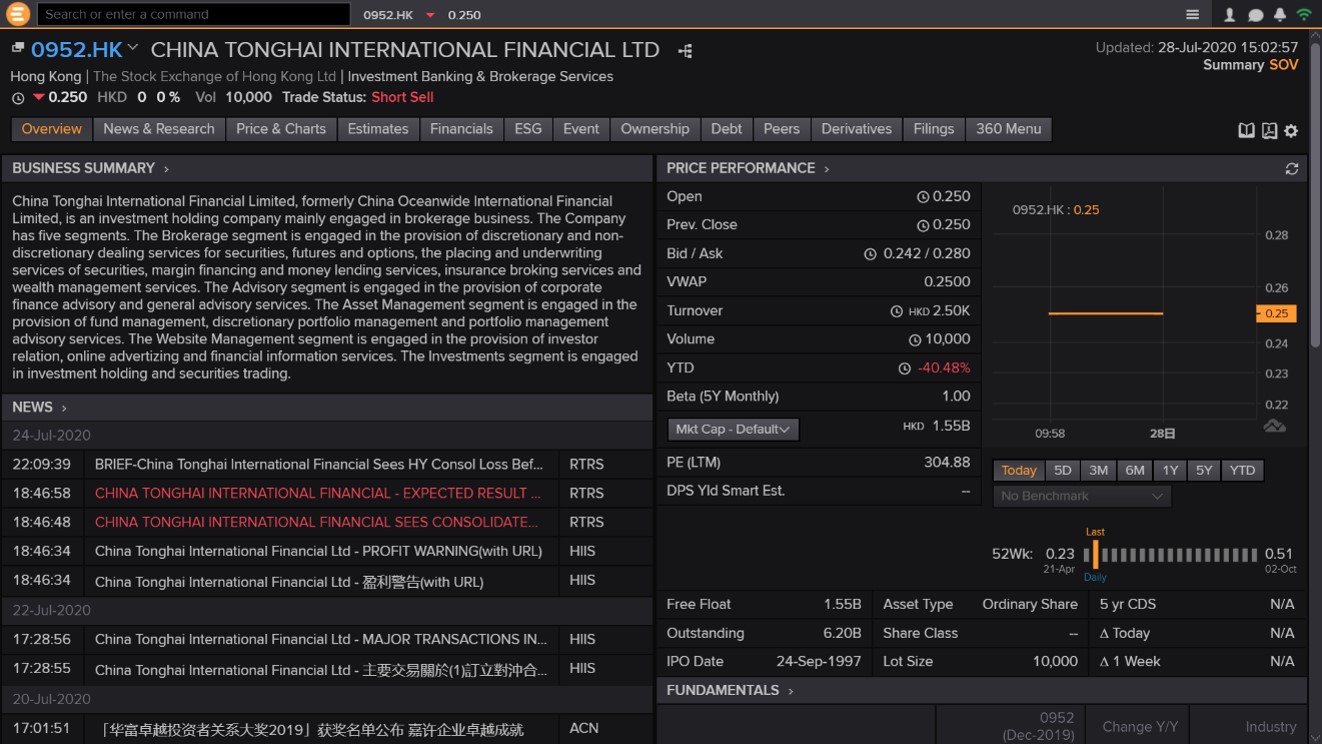Open the SEES CONSOLIDATE news headline

point(316,522)
